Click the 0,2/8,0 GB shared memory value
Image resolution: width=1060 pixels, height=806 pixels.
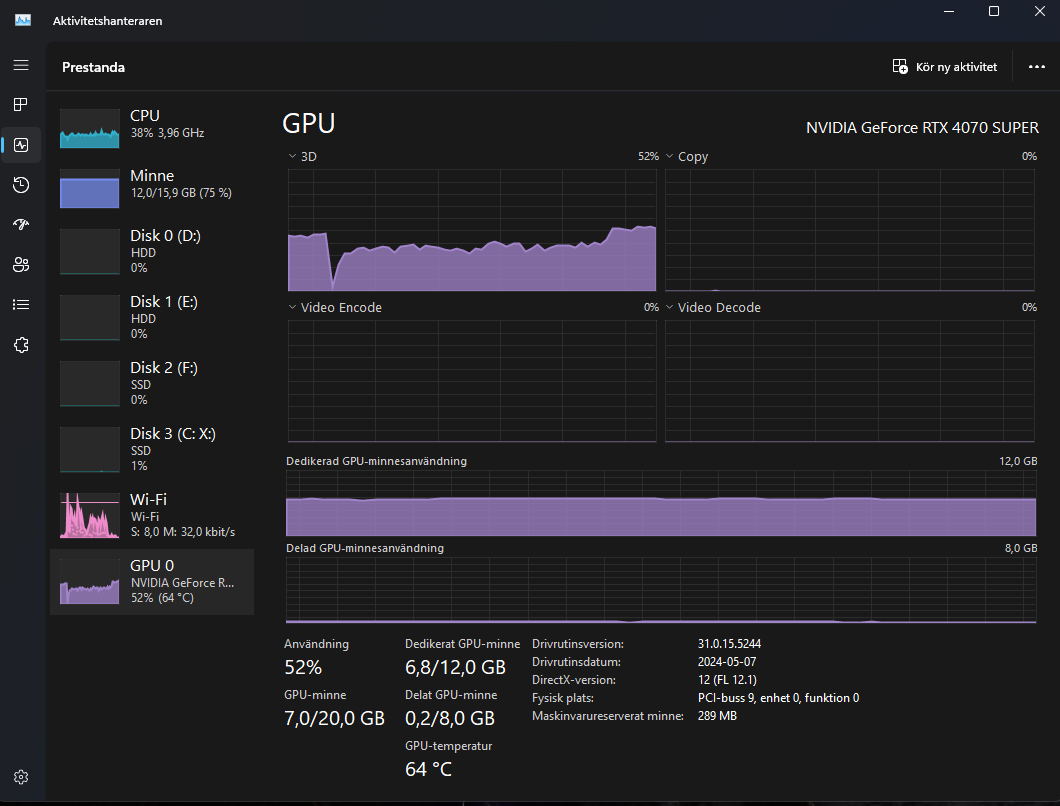pyautogui.click(x=450, y=718)
